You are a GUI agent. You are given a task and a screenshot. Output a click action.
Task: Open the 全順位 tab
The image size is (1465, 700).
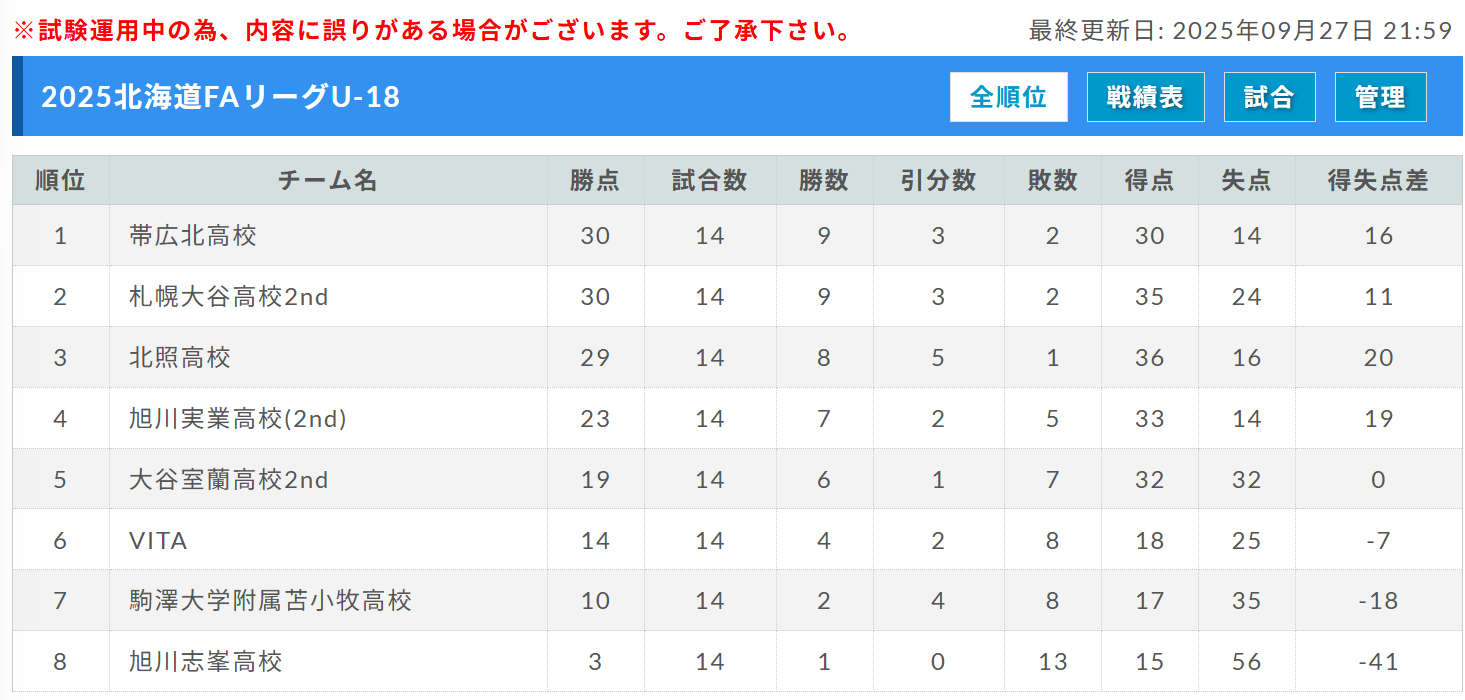click(1008, 97)
